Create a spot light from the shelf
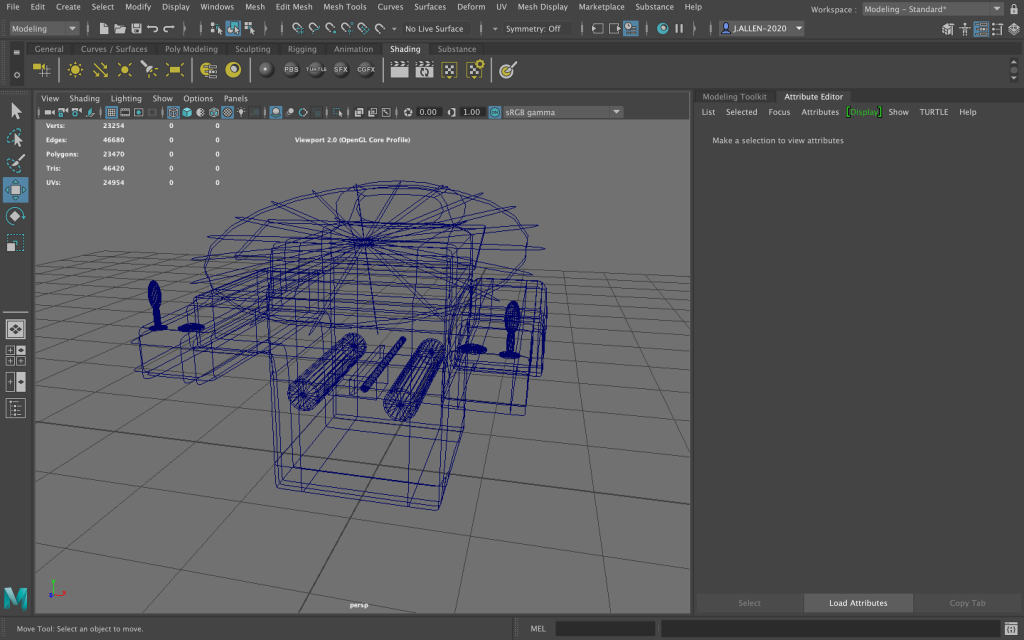 tap(149, 70)
